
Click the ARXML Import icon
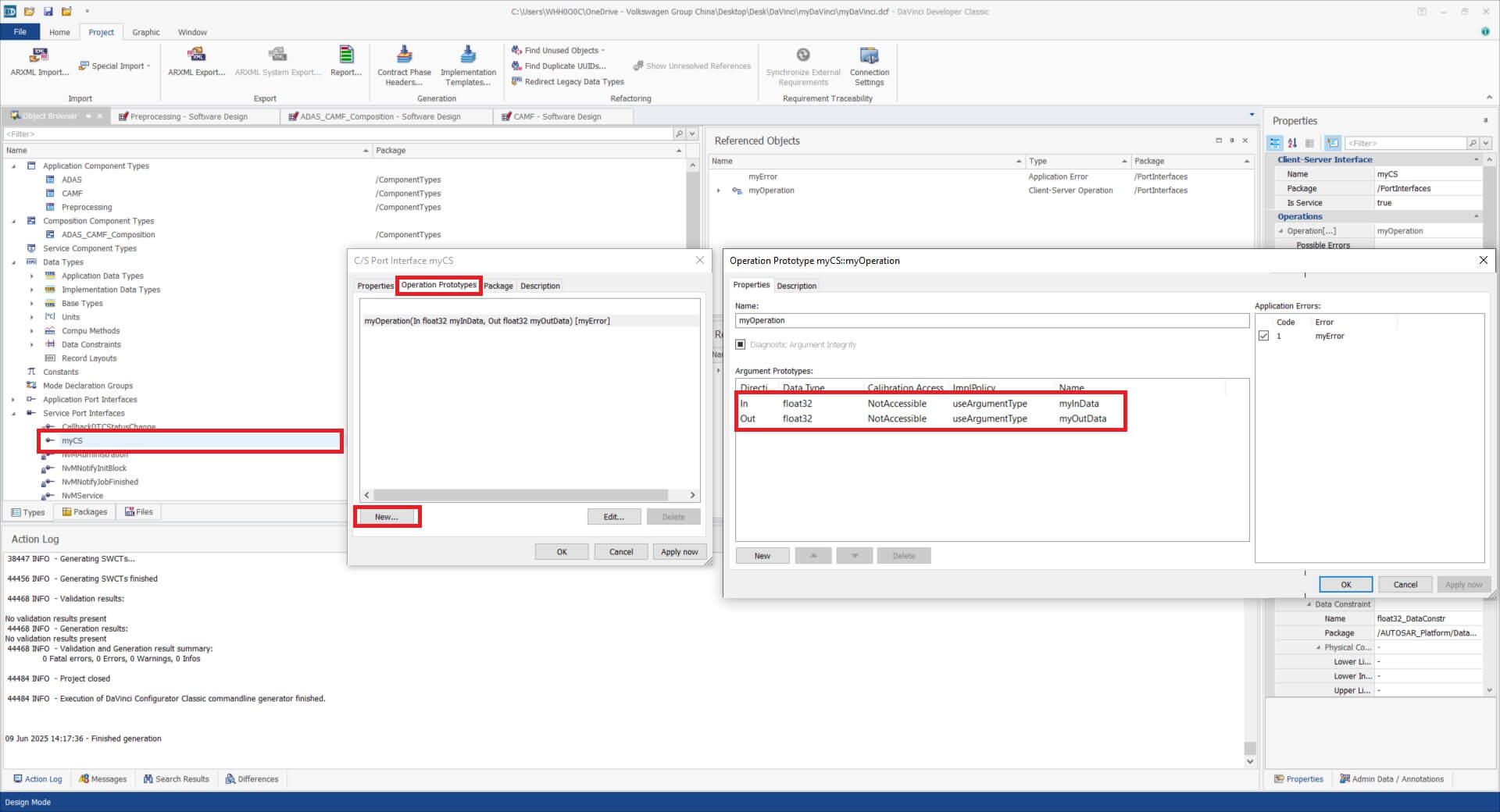39,55
